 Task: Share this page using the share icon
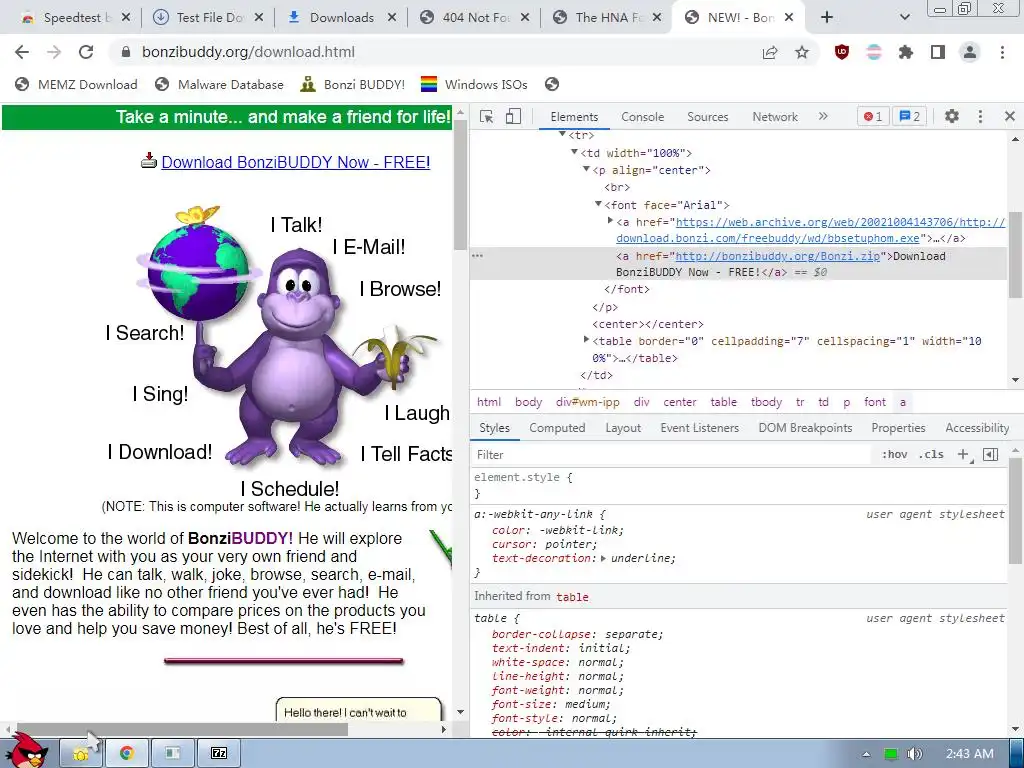[770, 52]
